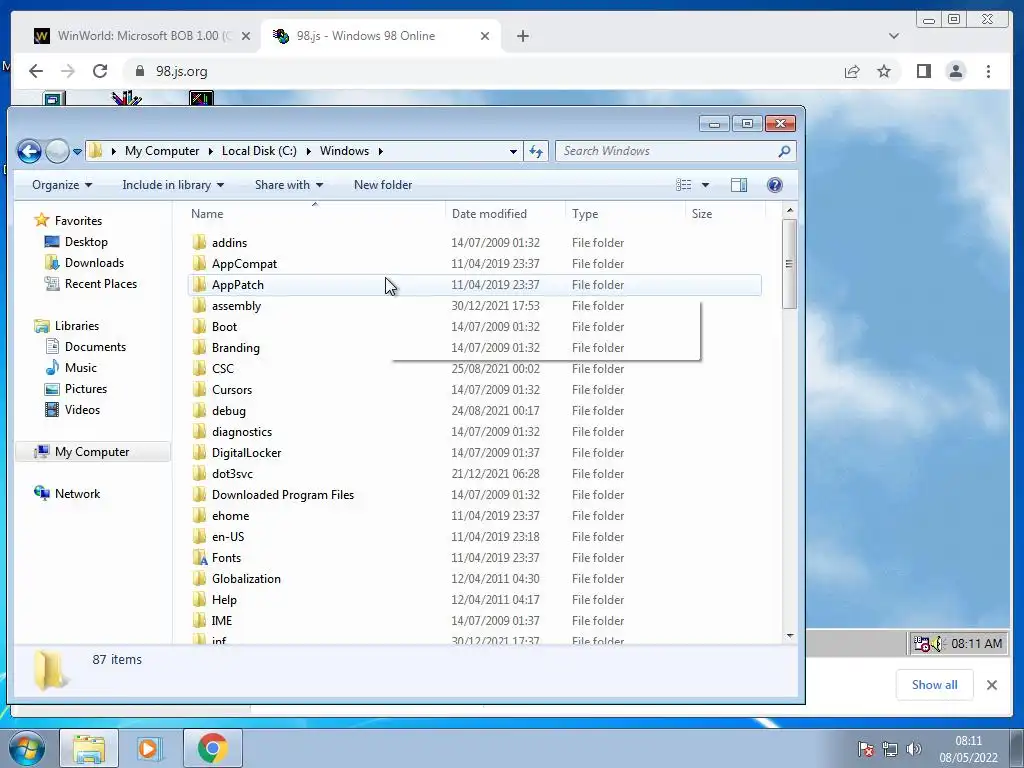
Task: Click the magnifier icon in Search Windows box
Action: [x=784, y=151]
